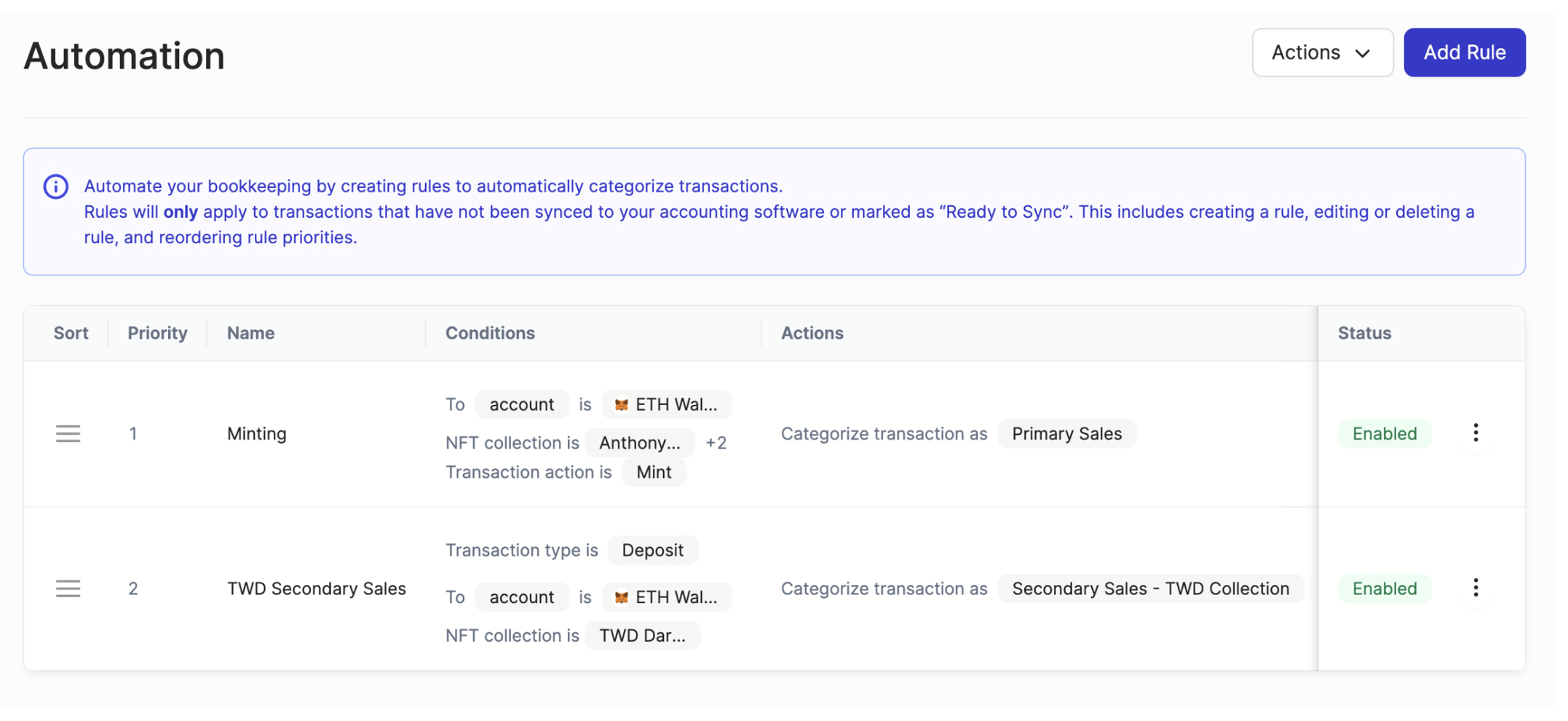Click the chevron arrow on Actions button
Viewport: 1568px width, 721px height.
pos(1363,53)
